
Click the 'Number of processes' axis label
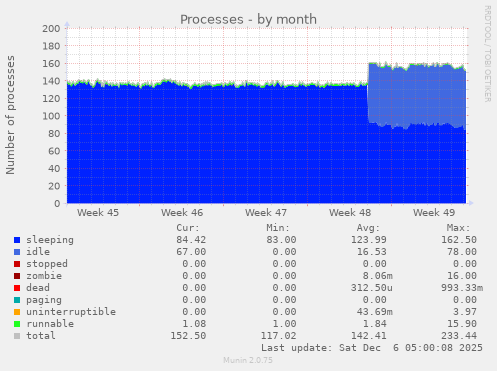pyautogui.click(x=10, y=115)
